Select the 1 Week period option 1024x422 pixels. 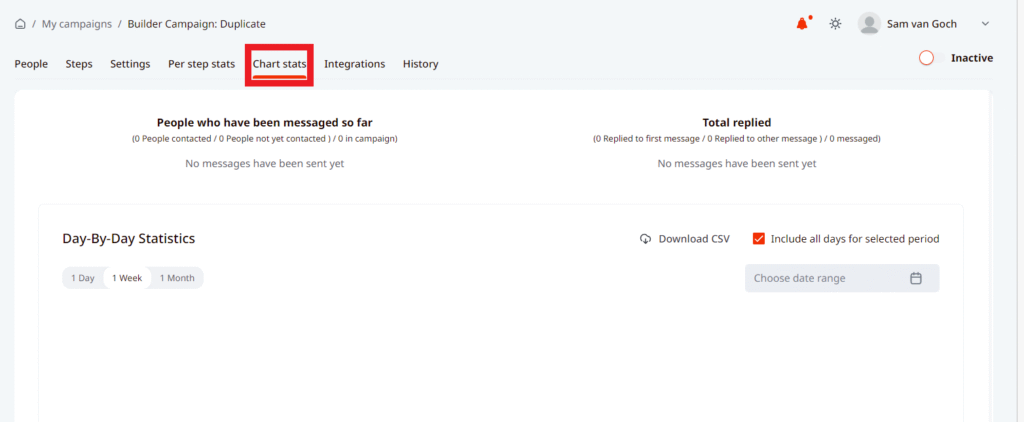(127, 278)
